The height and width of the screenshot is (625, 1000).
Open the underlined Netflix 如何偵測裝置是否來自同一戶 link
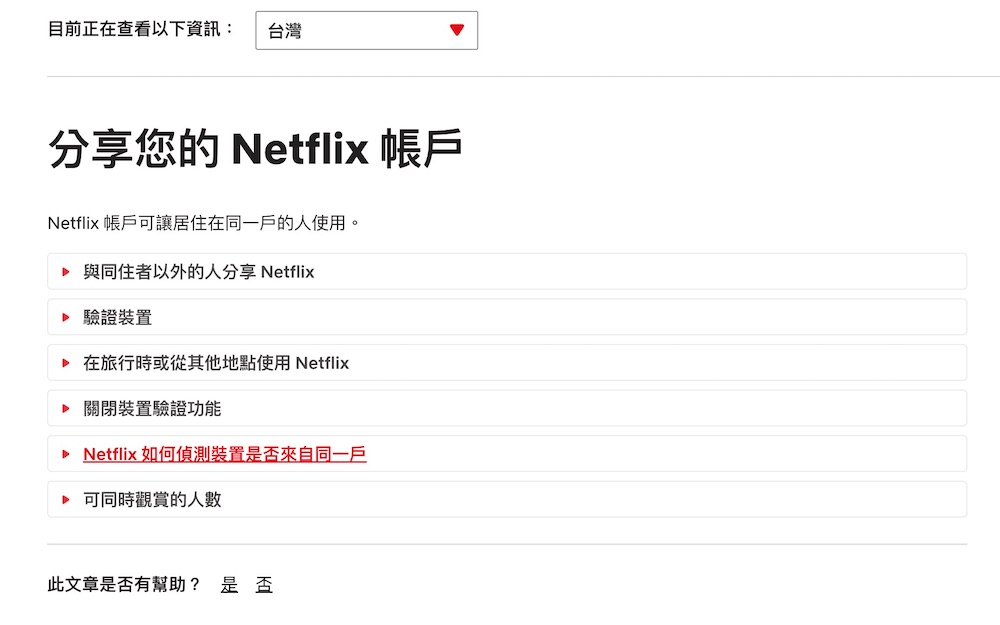coord(224,454)
